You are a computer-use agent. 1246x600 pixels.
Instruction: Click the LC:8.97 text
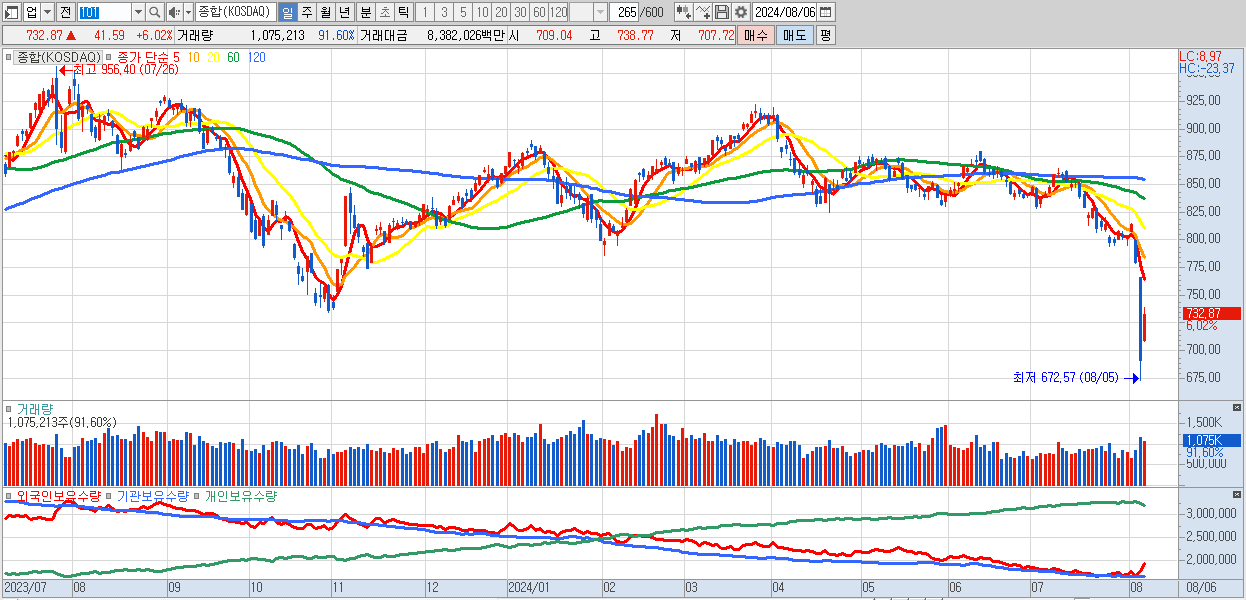[1200, 56]
